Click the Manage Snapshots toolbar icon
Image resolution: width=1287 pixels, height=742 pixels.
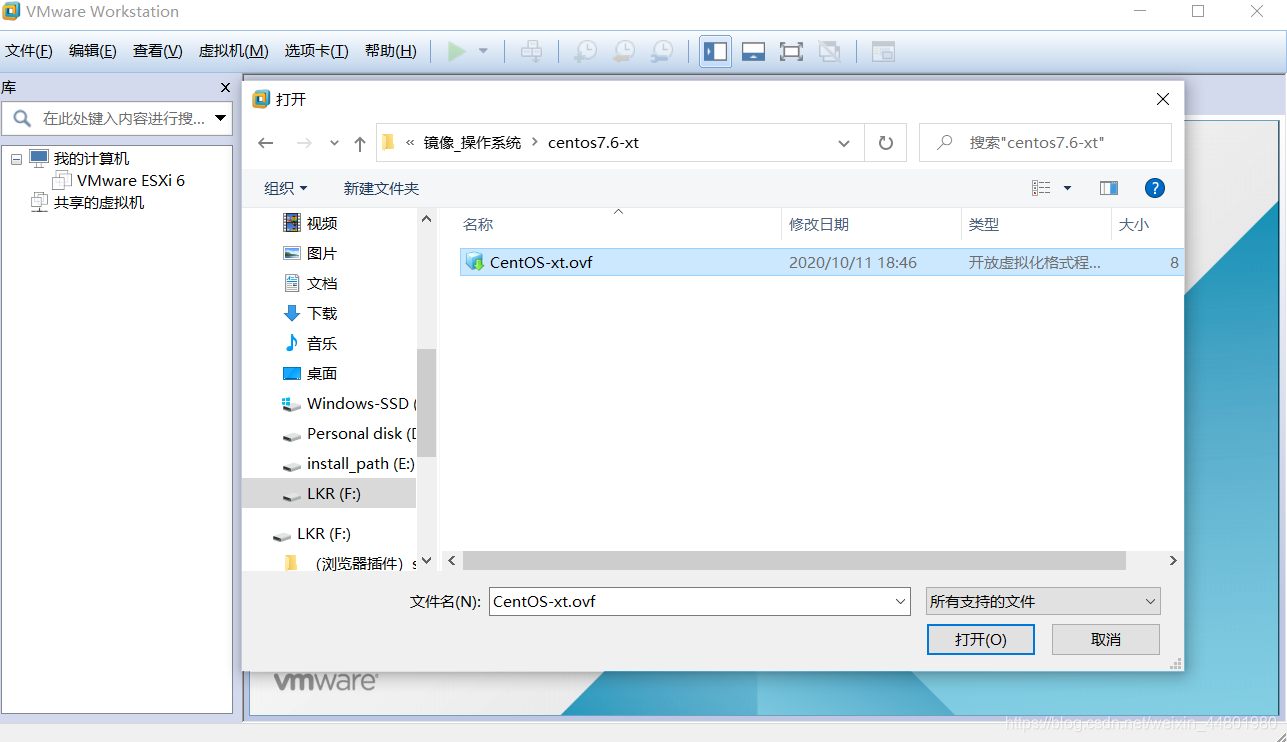[x=661, y=51]
